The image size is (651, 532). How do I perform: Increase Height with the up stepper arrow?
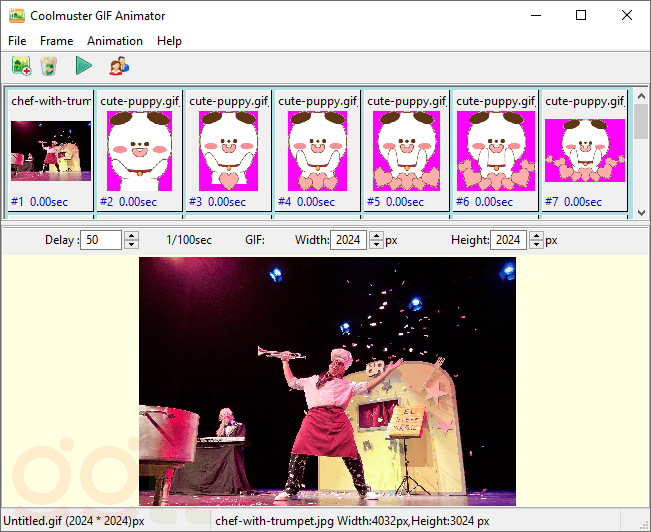[536, 236]
